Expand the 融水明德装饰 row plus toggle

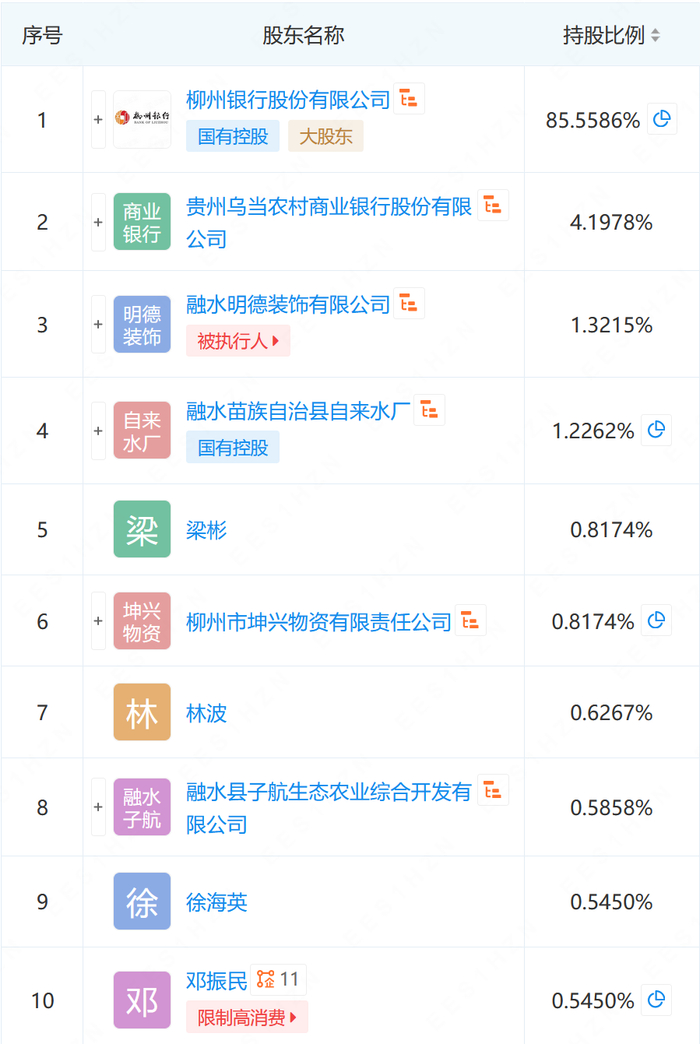98,324
